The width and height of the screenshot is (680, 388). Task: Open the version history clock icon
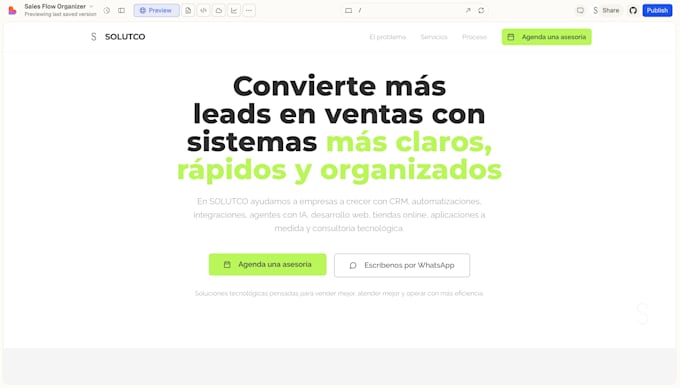[107, 10]
